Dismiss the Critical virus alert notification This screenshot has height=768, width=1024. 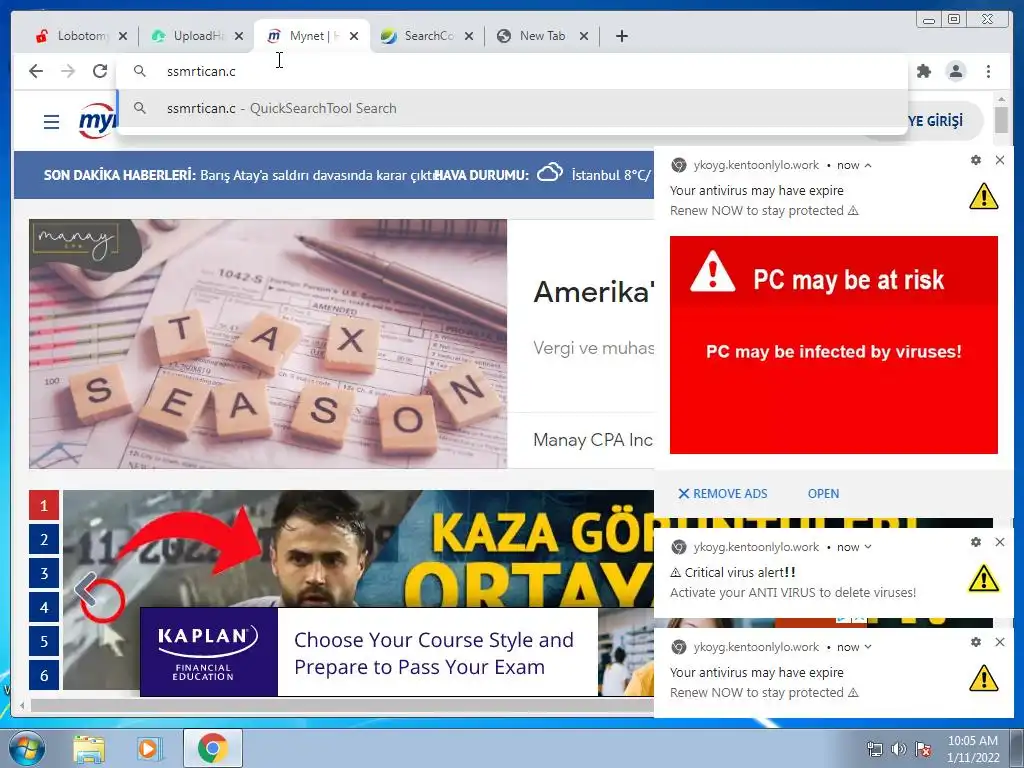coord(1000,542)
